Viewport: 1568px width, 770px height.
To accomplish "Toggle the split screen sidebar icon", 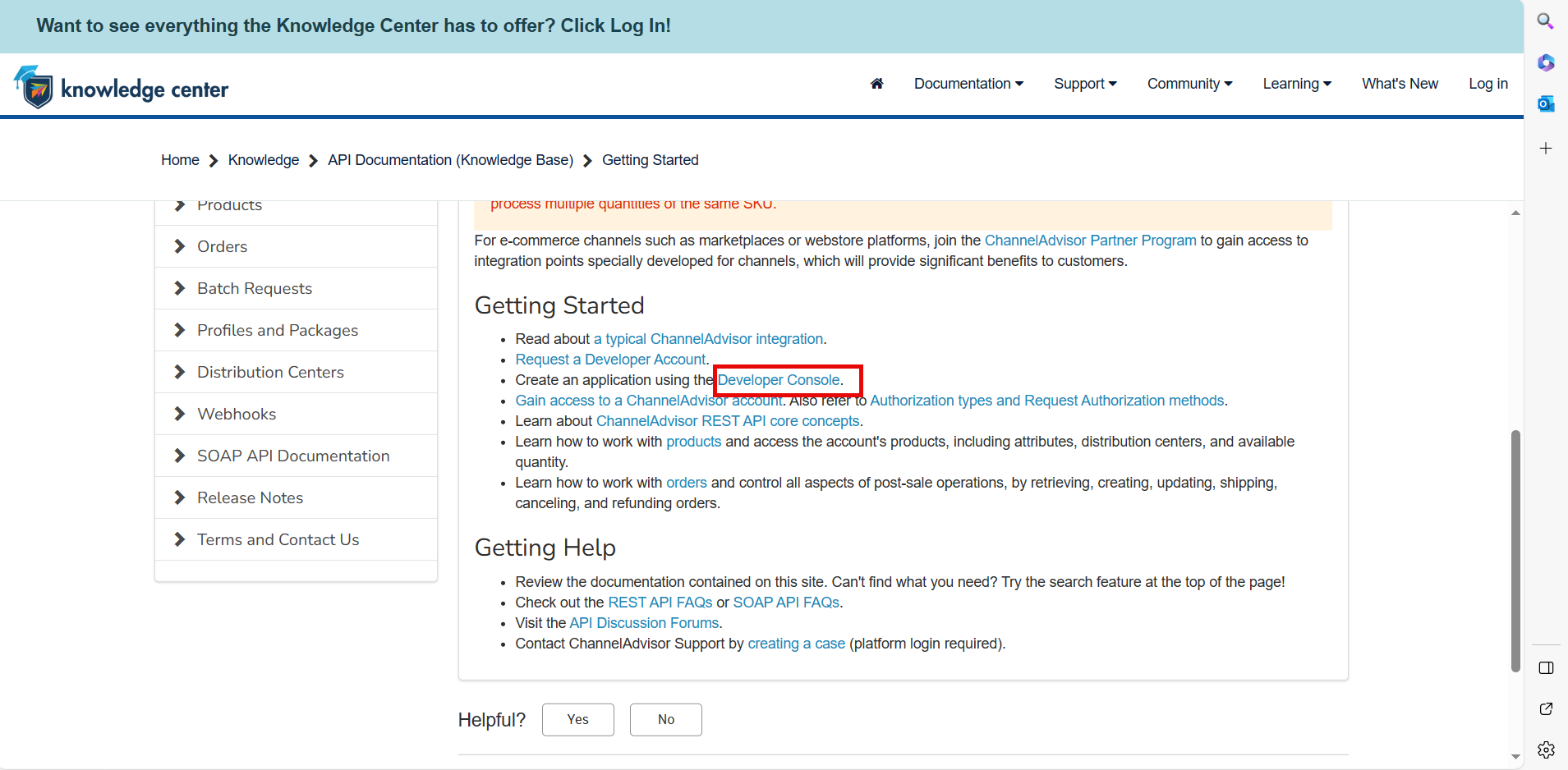I will click(x=1545, y=668).
